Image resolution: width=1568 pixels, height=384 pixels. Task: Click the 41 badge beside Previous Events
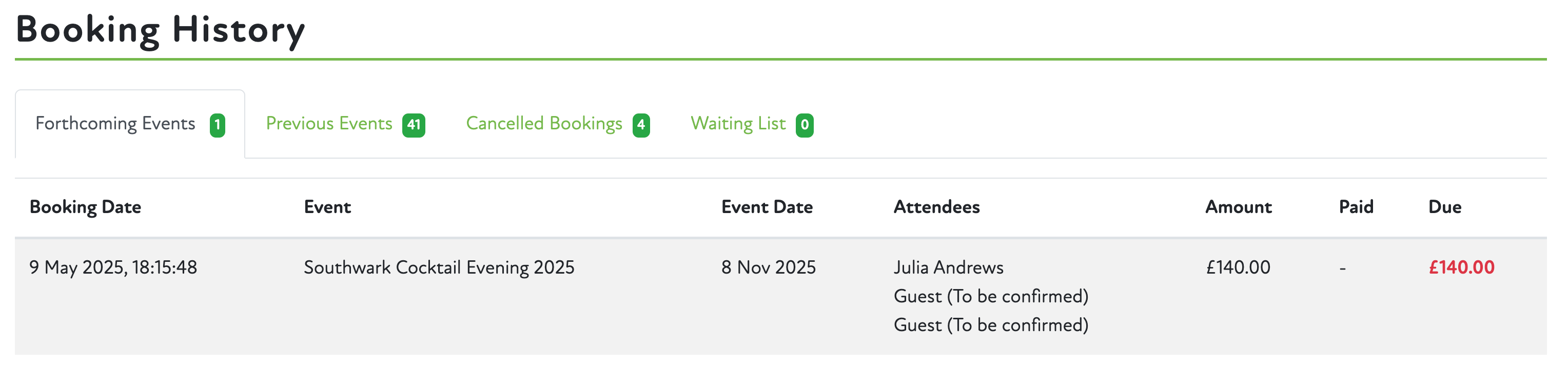414,125
